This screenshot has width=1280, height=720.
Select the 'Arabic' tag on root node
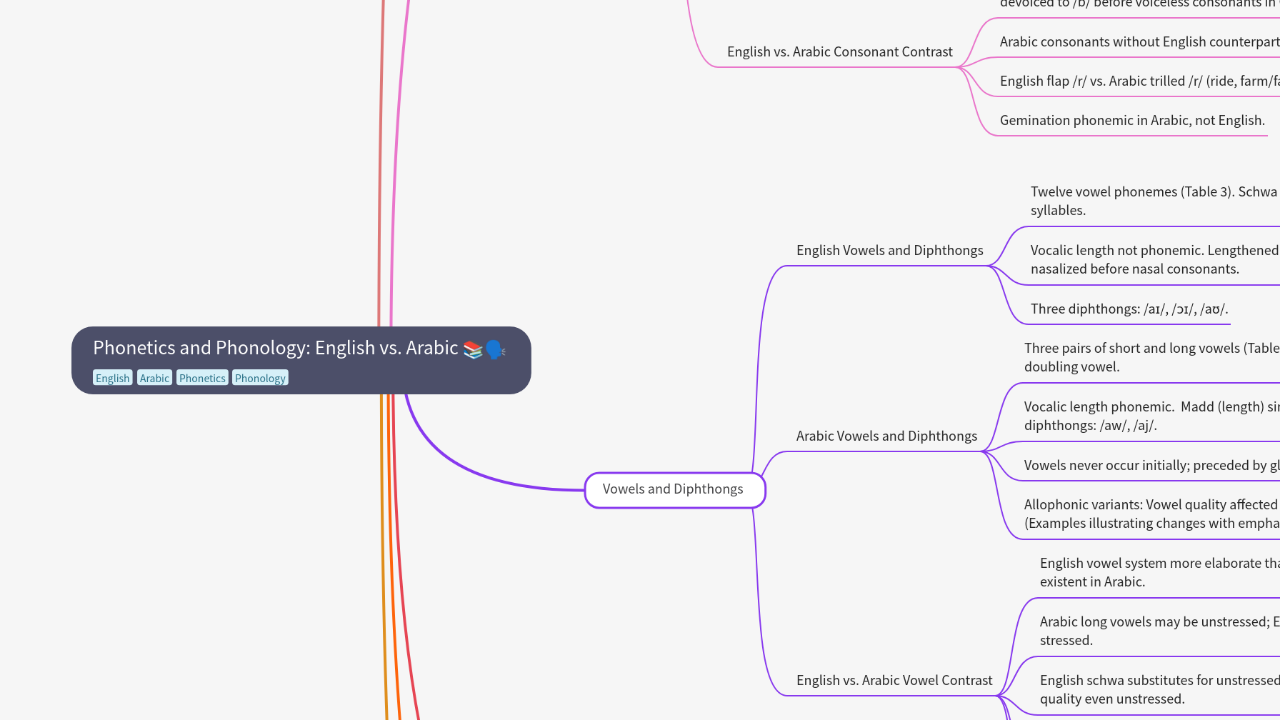(154, 378)
